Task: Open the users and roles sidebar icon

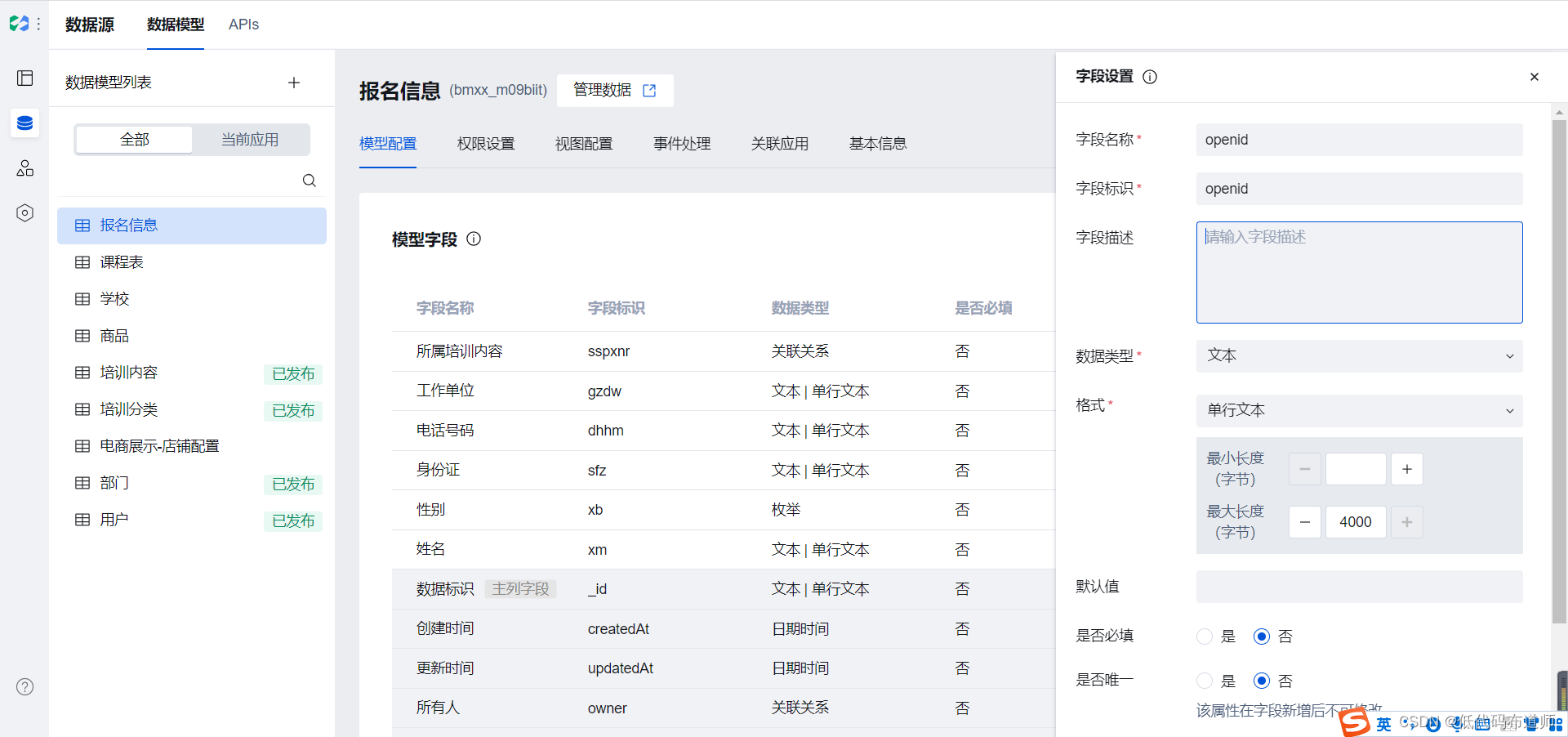Action: tap(24, 167)
